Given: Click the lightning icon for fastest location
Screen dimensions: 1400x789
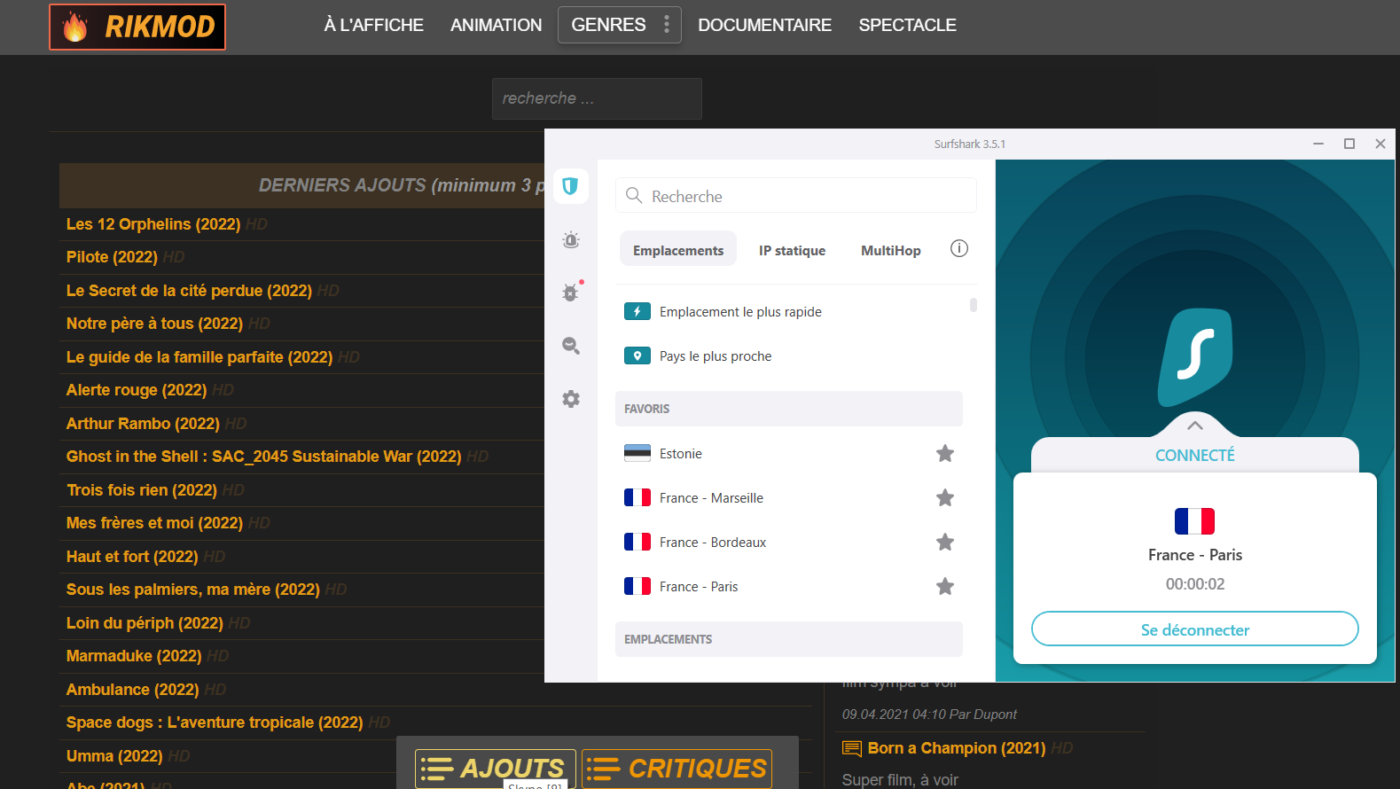Looking at the screenshot, I should click(637, 311).
